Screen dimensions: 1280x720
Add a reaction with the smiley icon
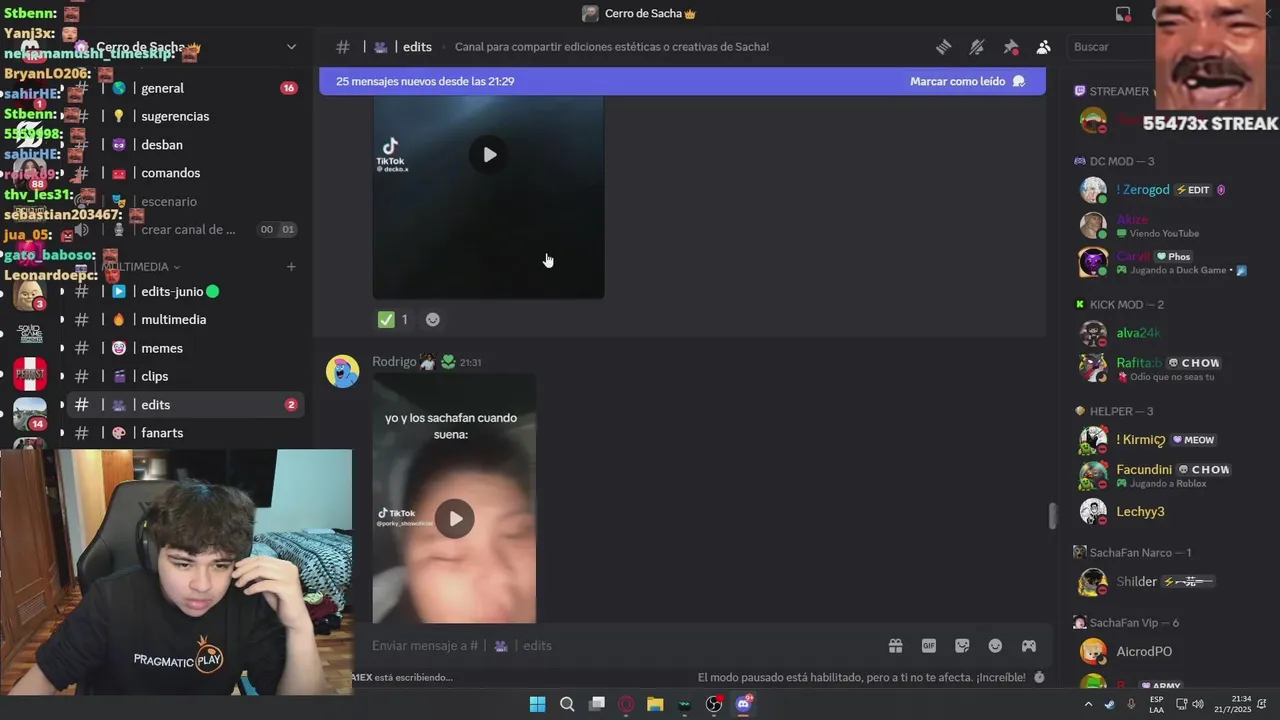pos(432,320)
